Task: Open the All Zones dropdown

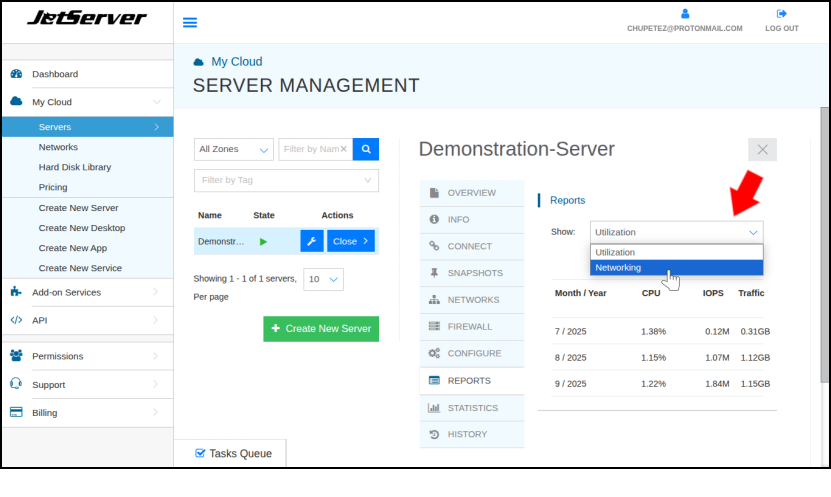Action: pyautogui.click(x=234, y=149)
